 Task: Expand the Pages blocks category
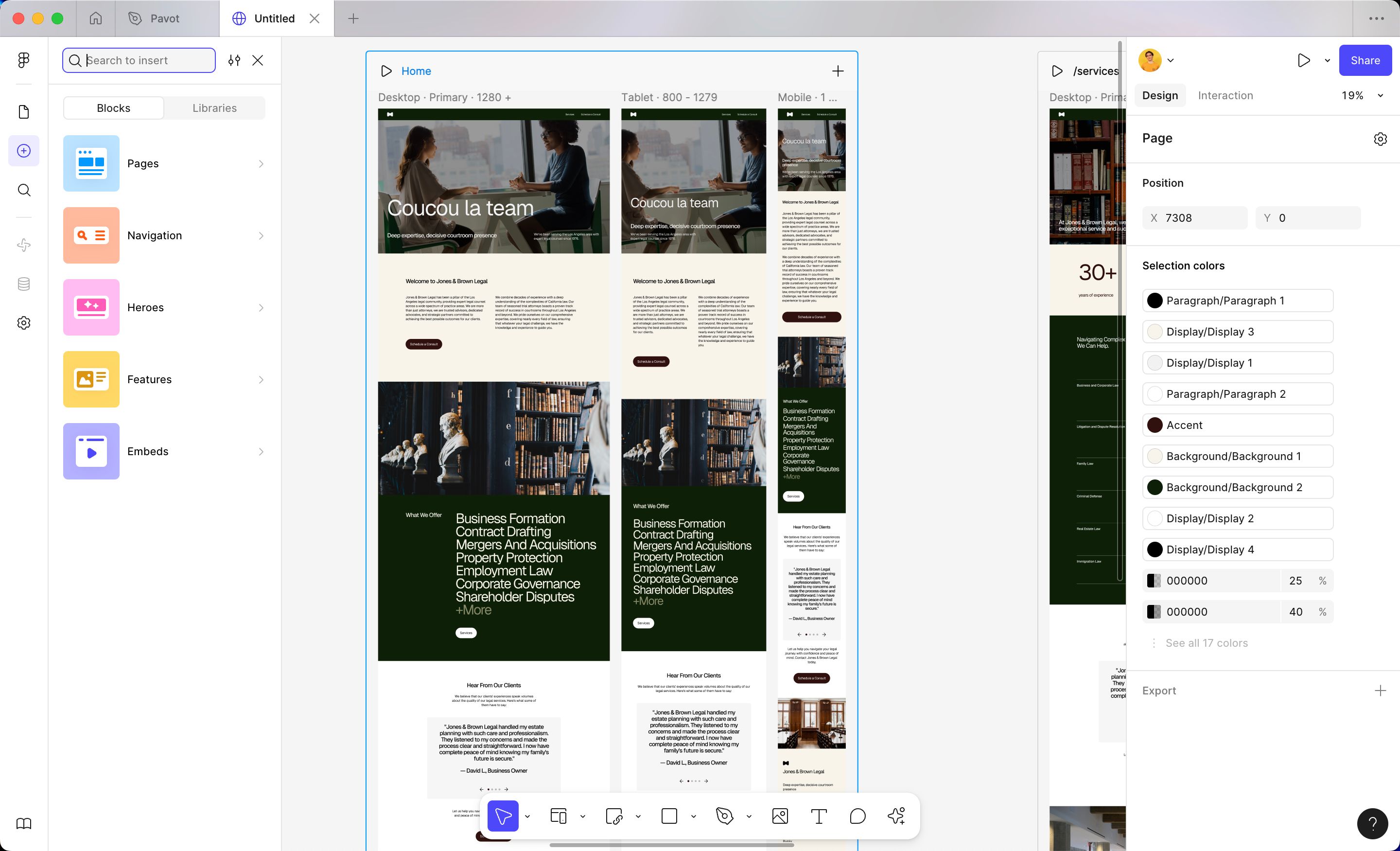[164, 163]
